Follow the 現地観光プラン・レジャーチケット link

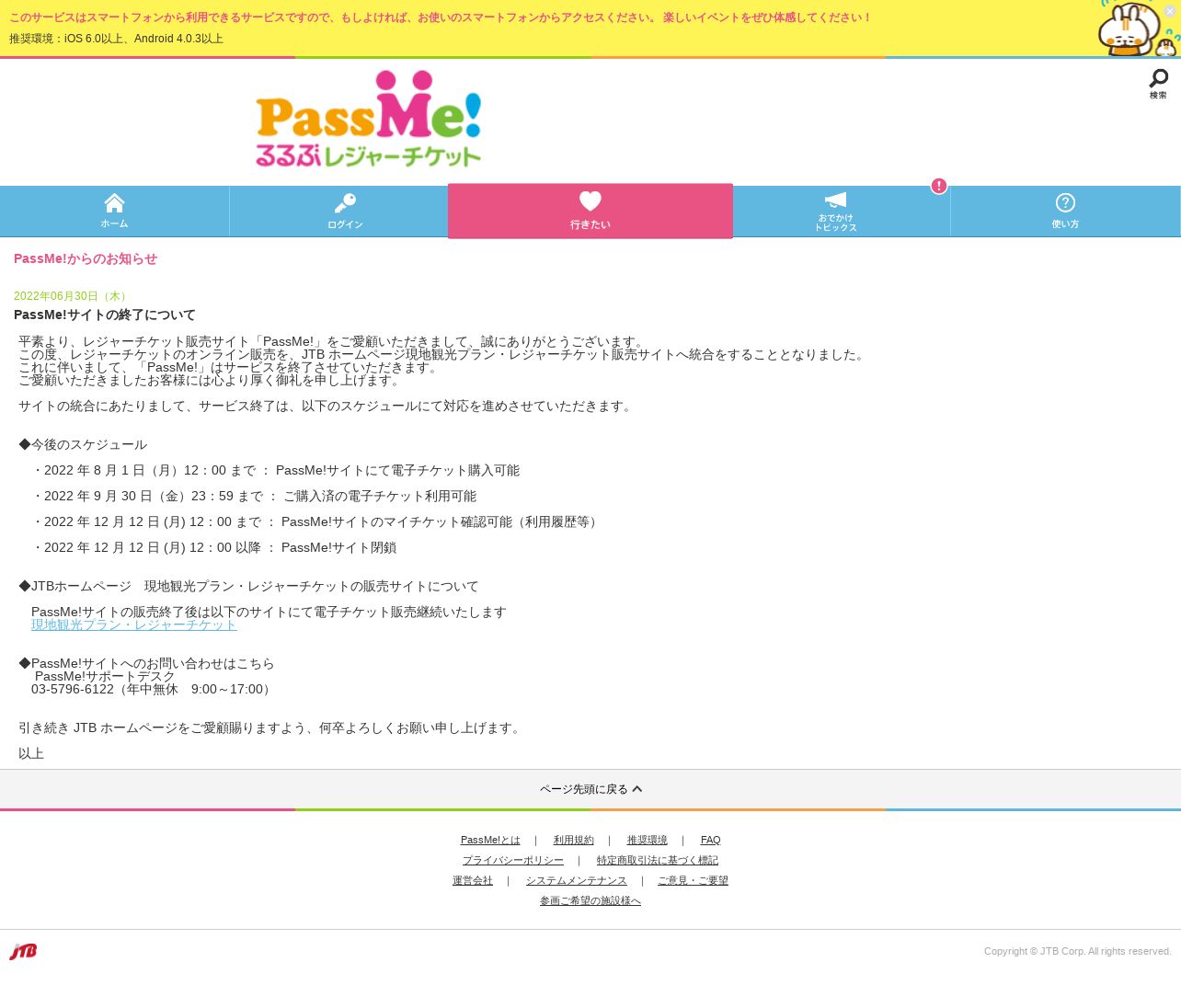tap(134, 624)
